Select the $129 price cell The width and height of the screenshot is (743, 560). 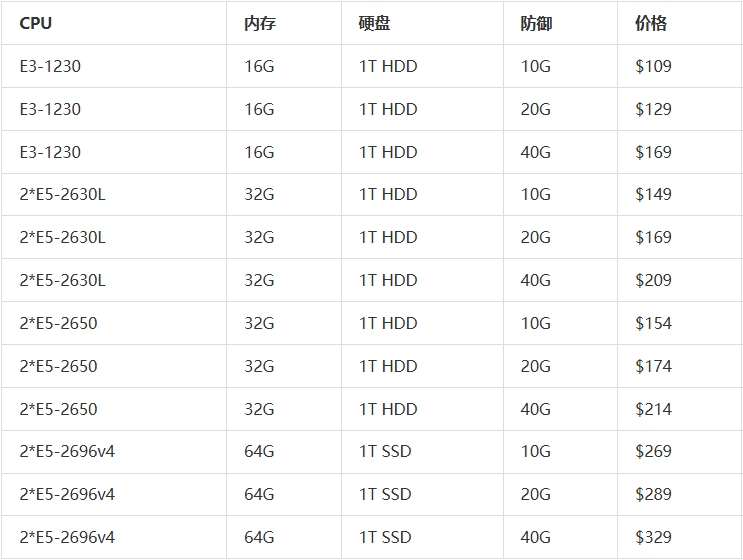[x=653, y=109]
